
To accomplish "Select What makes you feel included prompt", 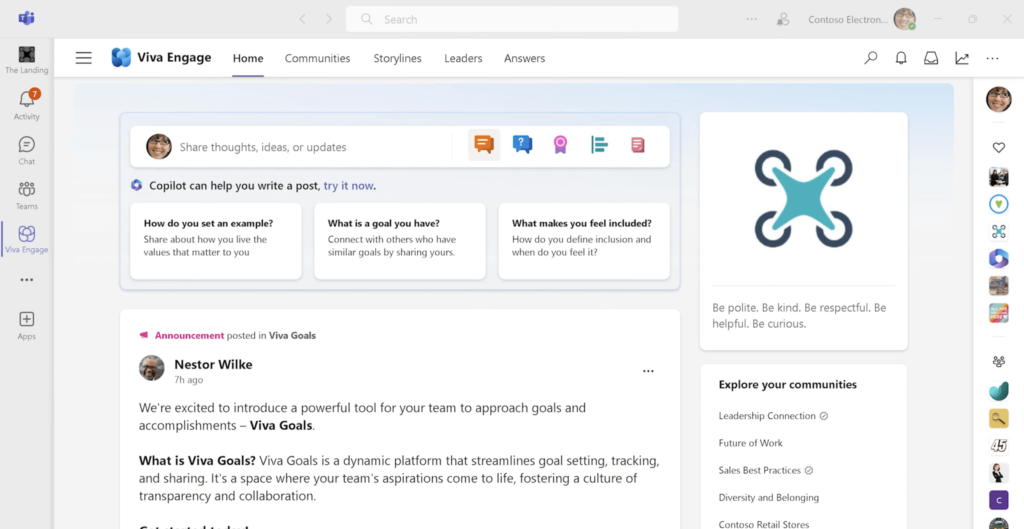I will point(584,241).
